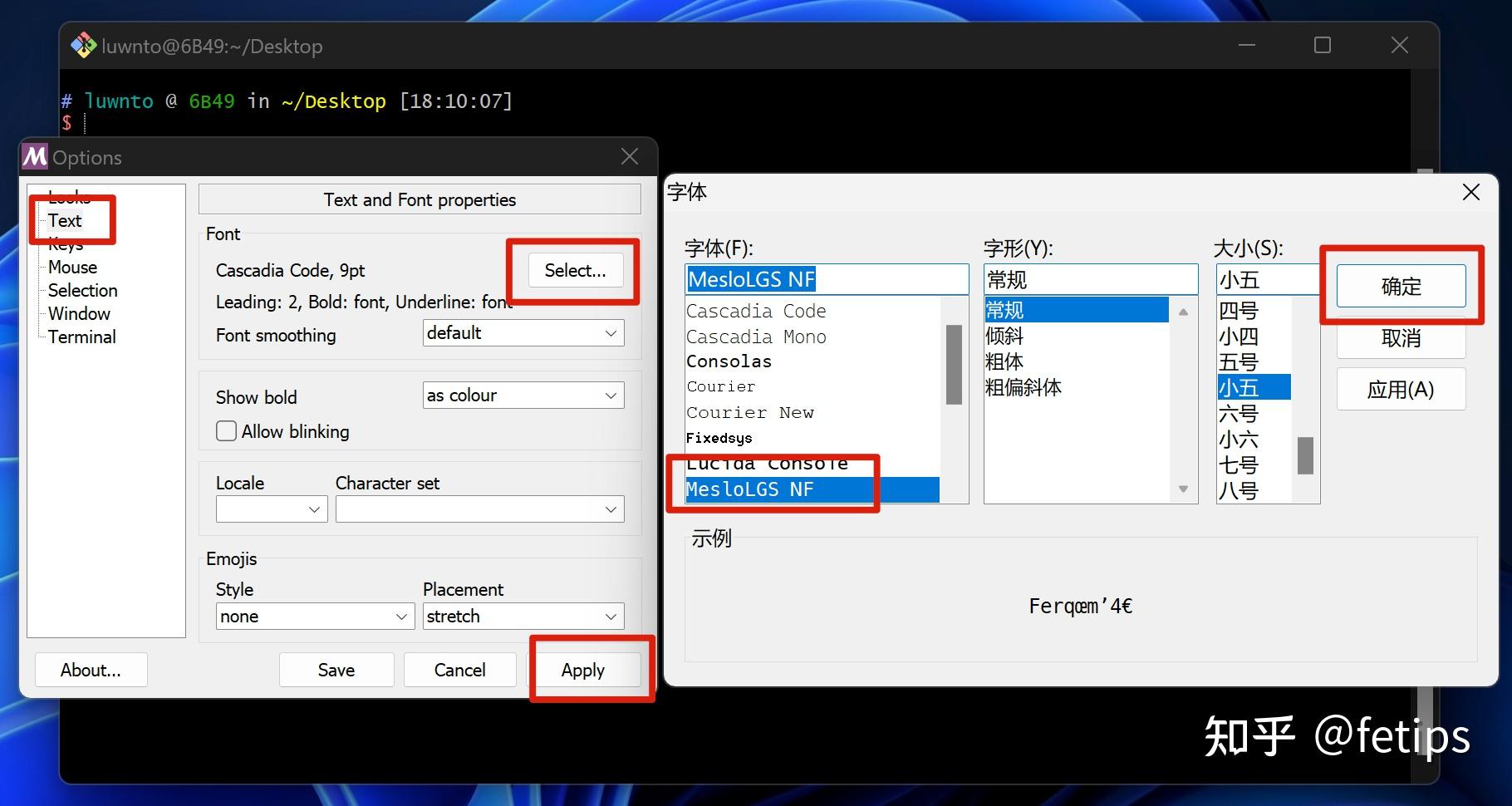The image size is (1512, 806).
Task: Click the 确定 button in the font dialog
Action: tap(1401, 286)
